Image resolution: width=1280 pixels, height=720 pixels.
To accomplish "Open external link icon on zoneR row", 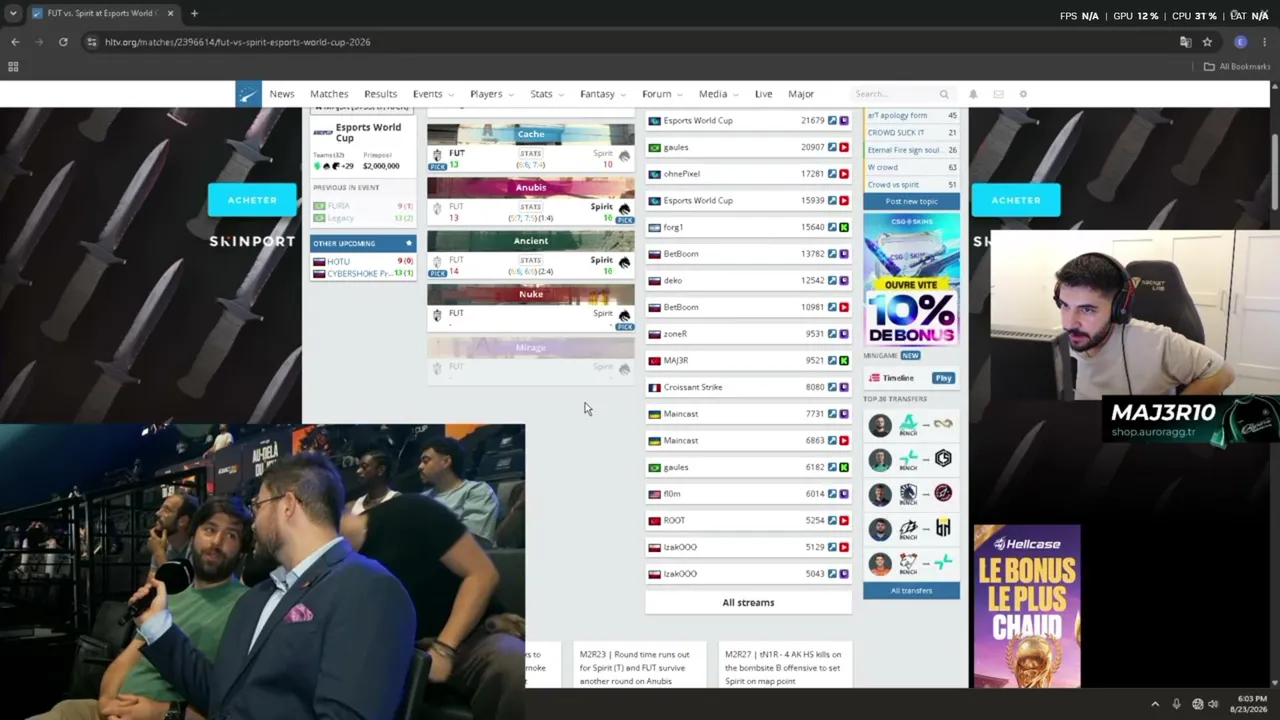I will tap(832, 334).
